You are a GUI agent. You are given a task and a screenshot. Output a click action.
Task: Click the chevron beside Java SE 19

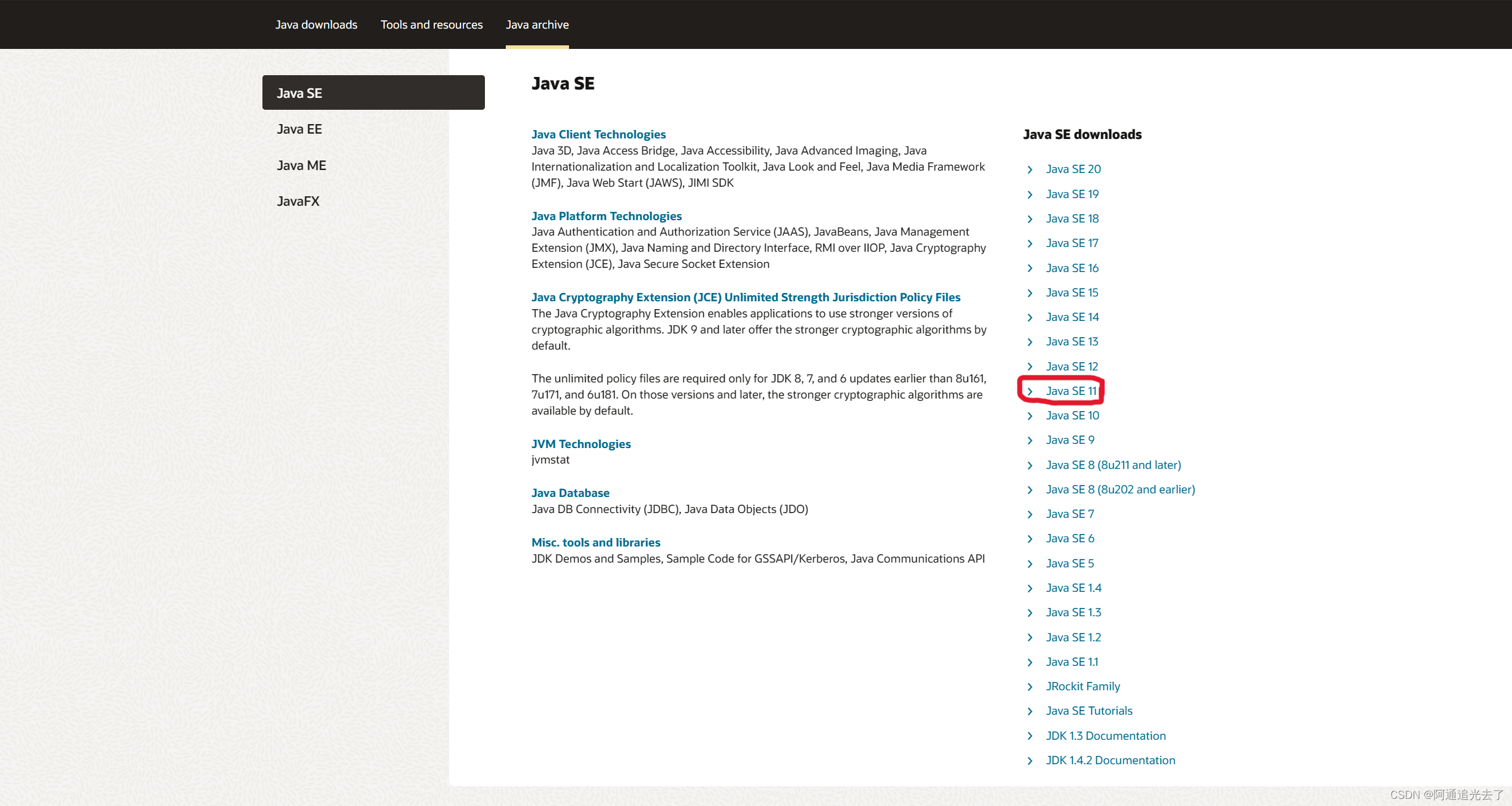(1030, 194)
